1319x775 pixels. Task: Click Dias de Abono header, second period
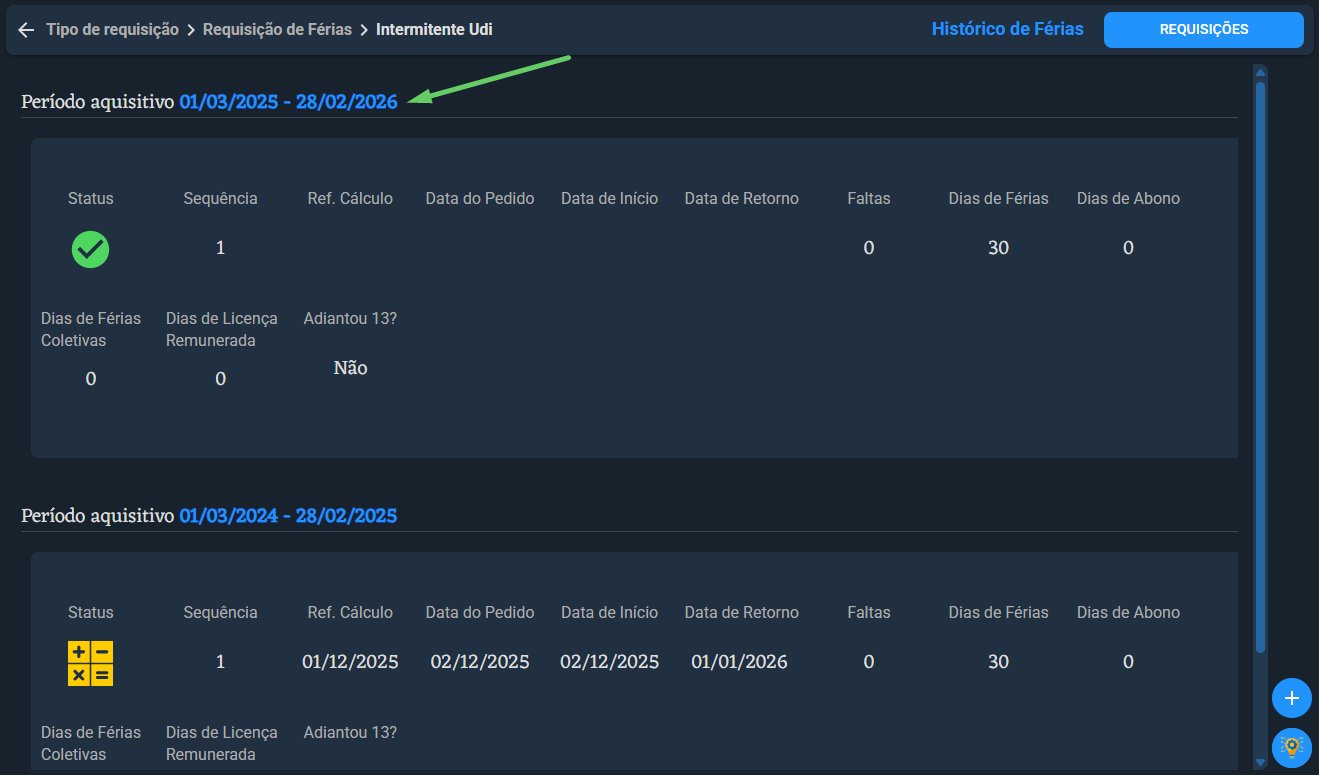click(x=1128, y=612)
